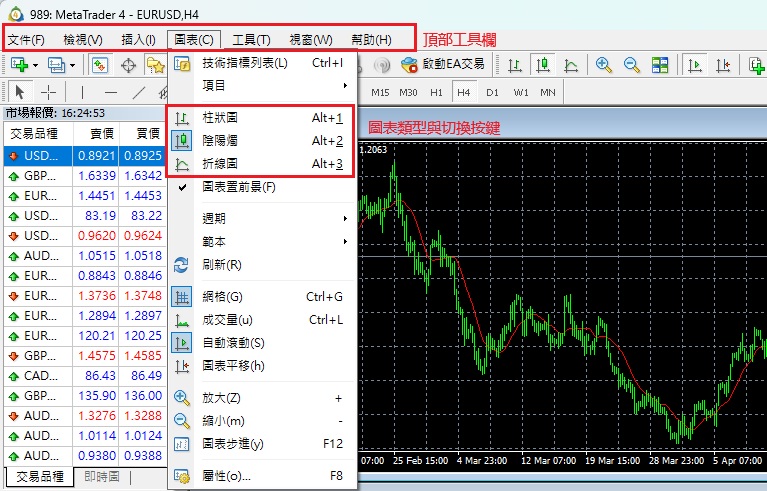Screen dimensions: 767x491
Task: Click the zoom out magnifier on the toolbar
Action: (631, 65)
